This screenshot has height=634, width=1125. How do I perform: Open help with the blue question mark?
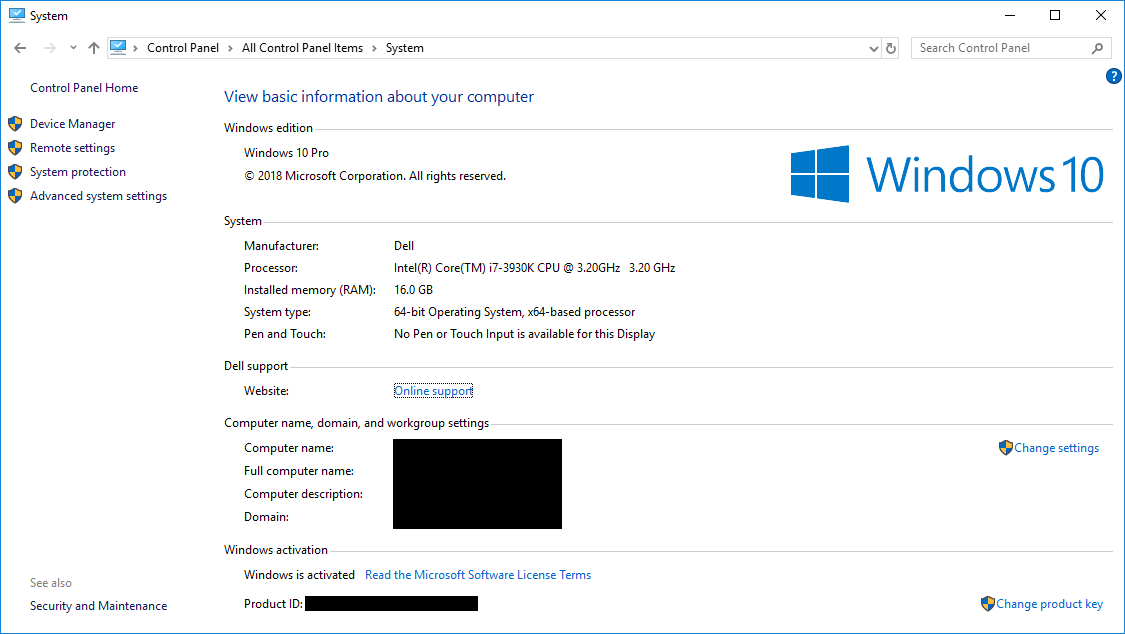1114,76
